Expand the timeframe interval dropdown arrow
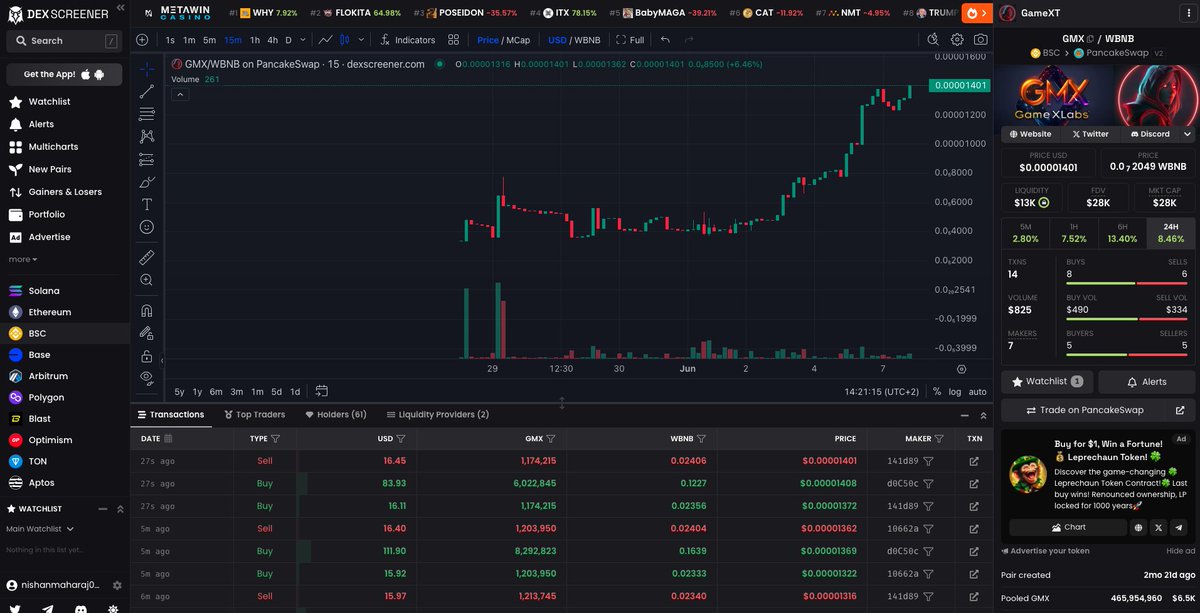This screenshot has height=613, width=1200. coord(304,40)
